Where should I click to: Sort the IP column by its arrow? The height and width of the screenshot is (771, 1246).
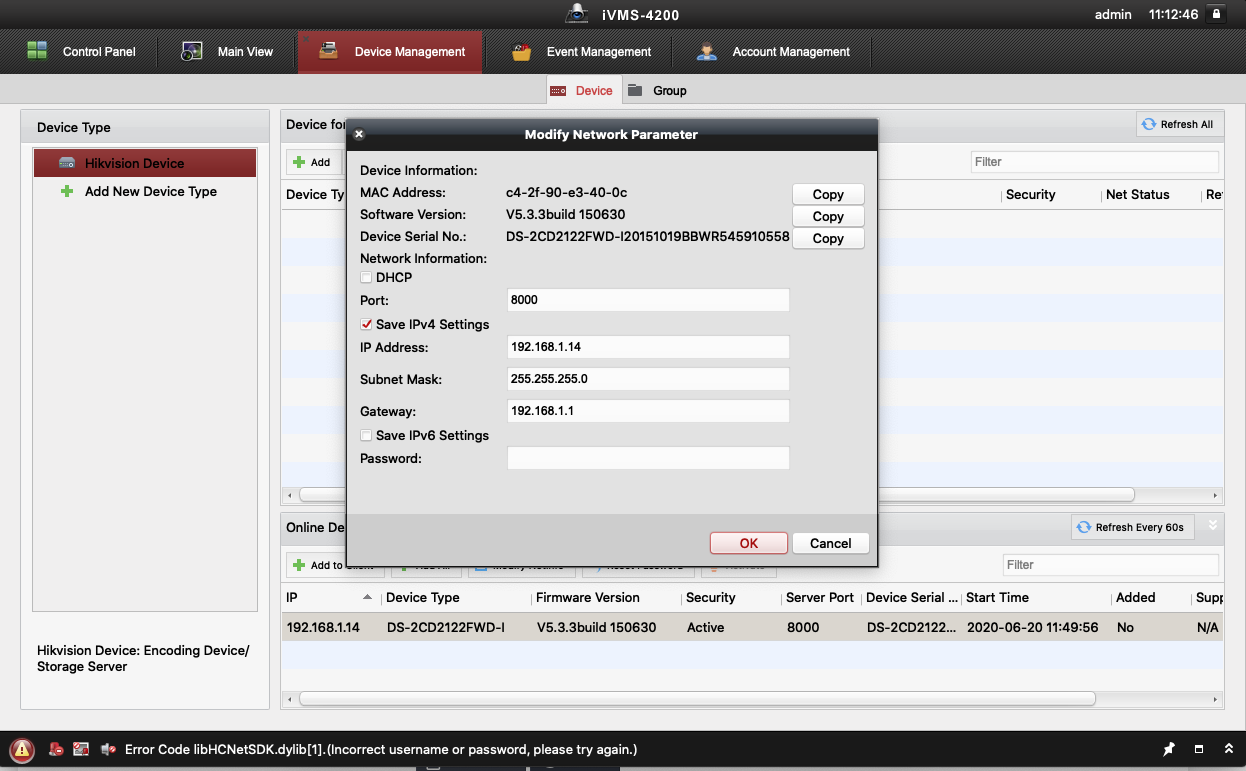[x=367, y=597]
